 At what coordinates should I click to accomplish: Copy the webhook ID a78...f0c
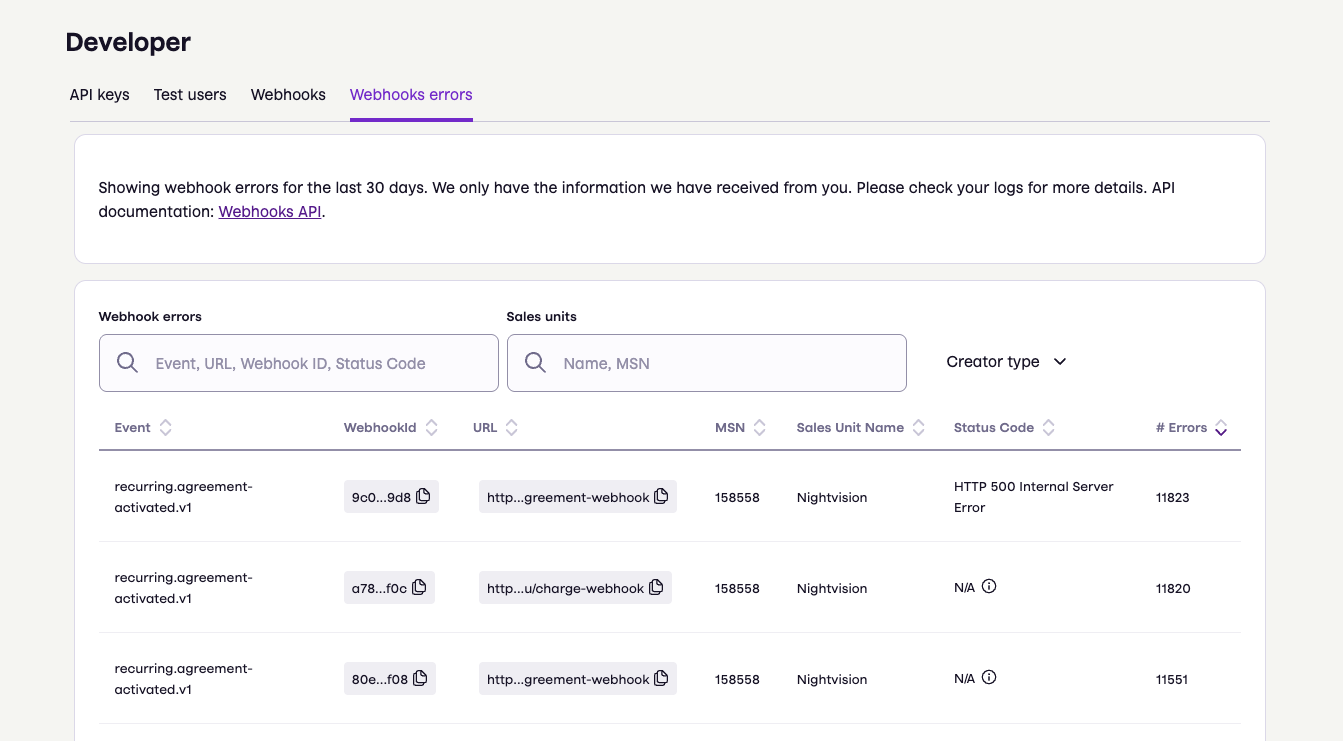click(420, 587)
